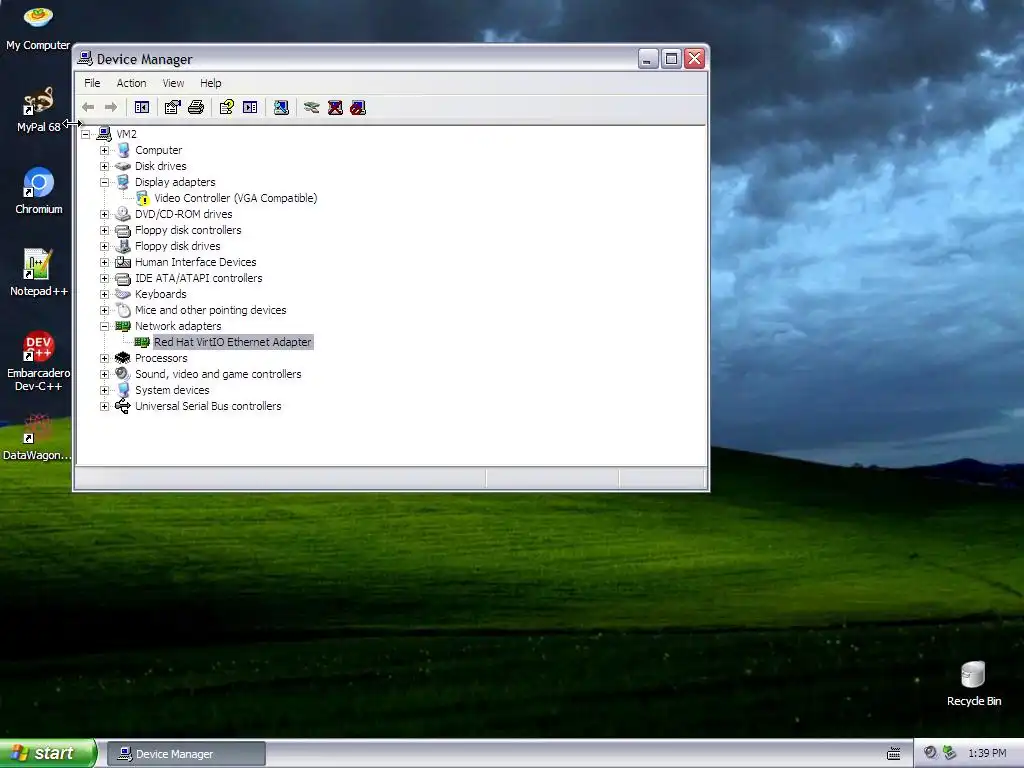Click the Device Manager title bar icon
Viewport: 1024px width, 768px height.
(85, 58)
